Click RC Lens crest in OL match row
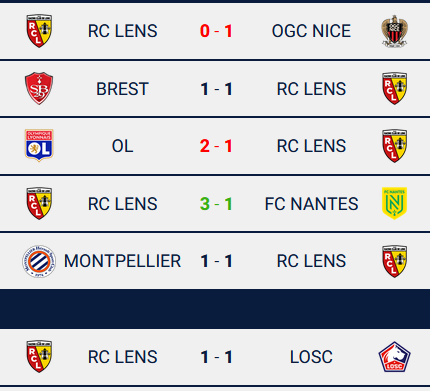The height and width of the screenshot is (391, 430). click(x=394, y=146)
